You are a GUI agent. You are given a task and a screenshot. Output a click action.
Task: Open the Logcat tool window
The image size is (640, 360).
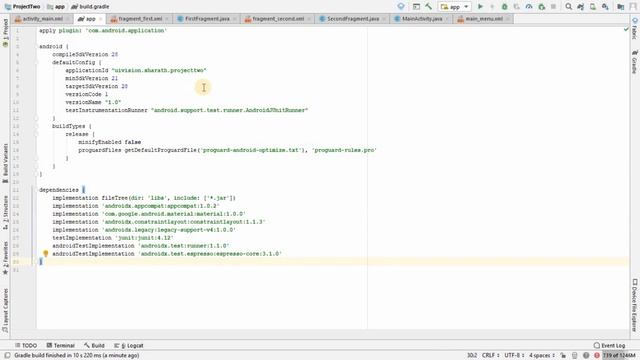point(129,345)
